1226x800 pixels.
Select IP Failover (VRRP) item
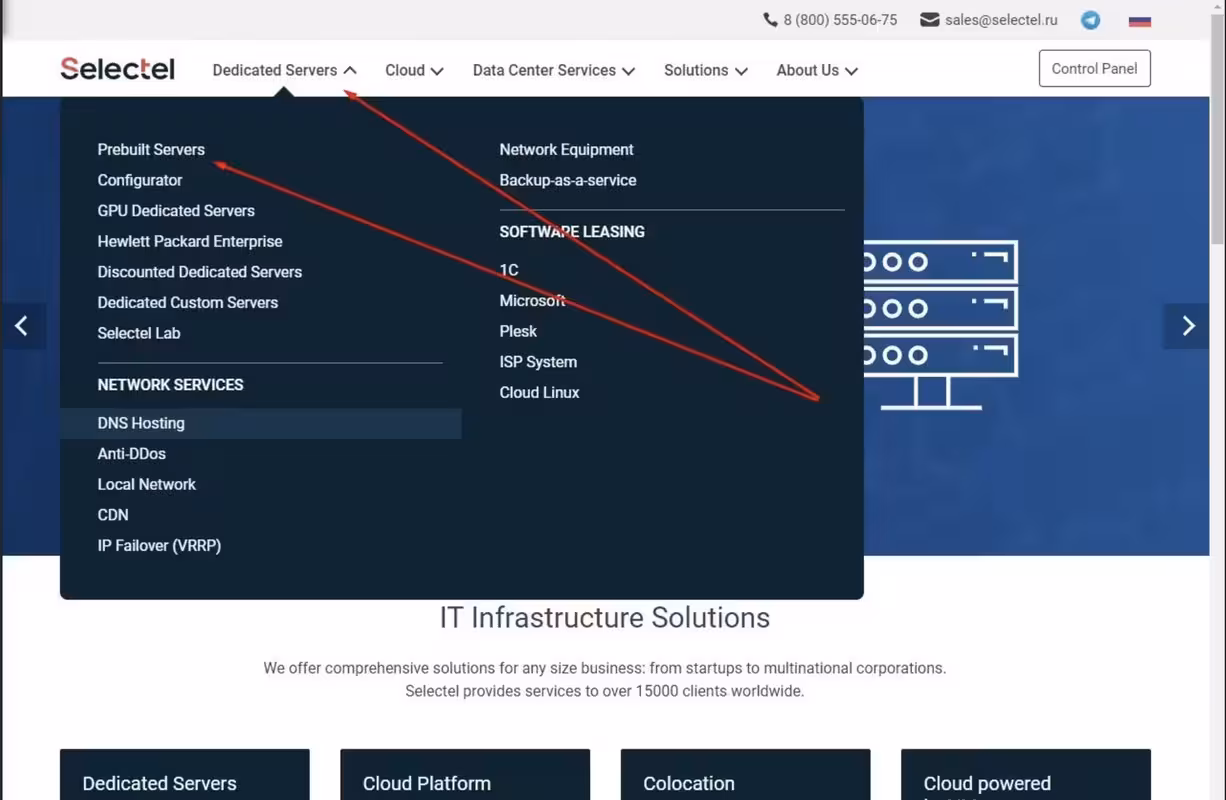click(x=159, y=545)
